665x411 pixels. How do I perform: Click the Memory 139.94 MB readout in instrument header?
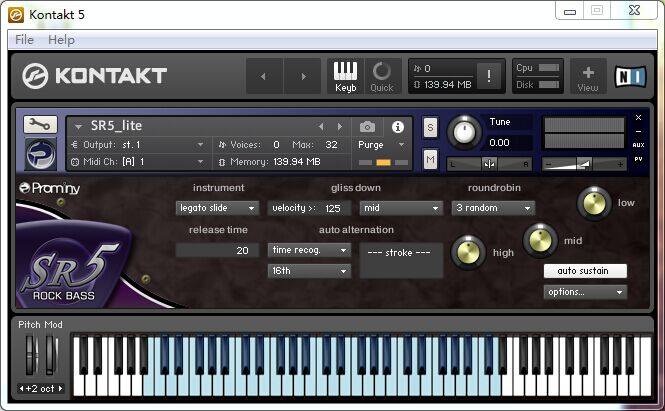(x=270, y=162)
